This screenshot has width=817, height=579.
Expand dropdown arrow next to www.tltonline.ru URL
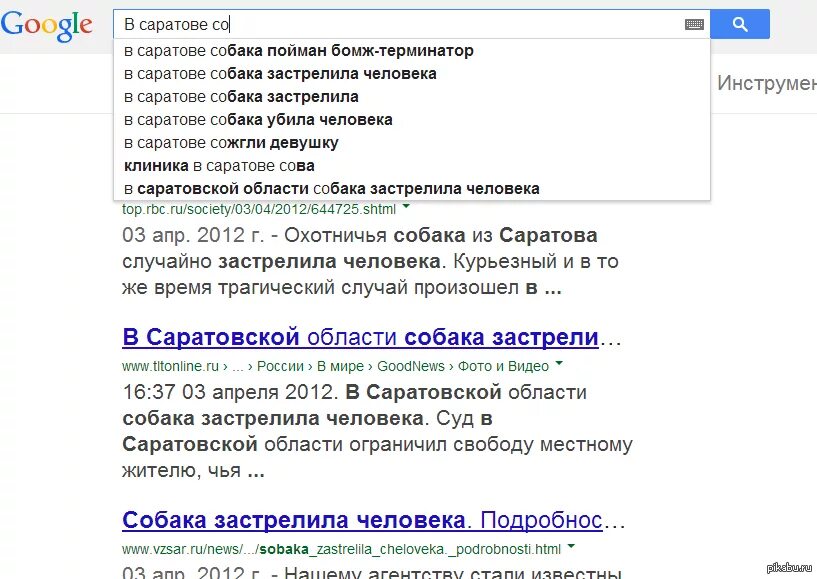(559, 363)
